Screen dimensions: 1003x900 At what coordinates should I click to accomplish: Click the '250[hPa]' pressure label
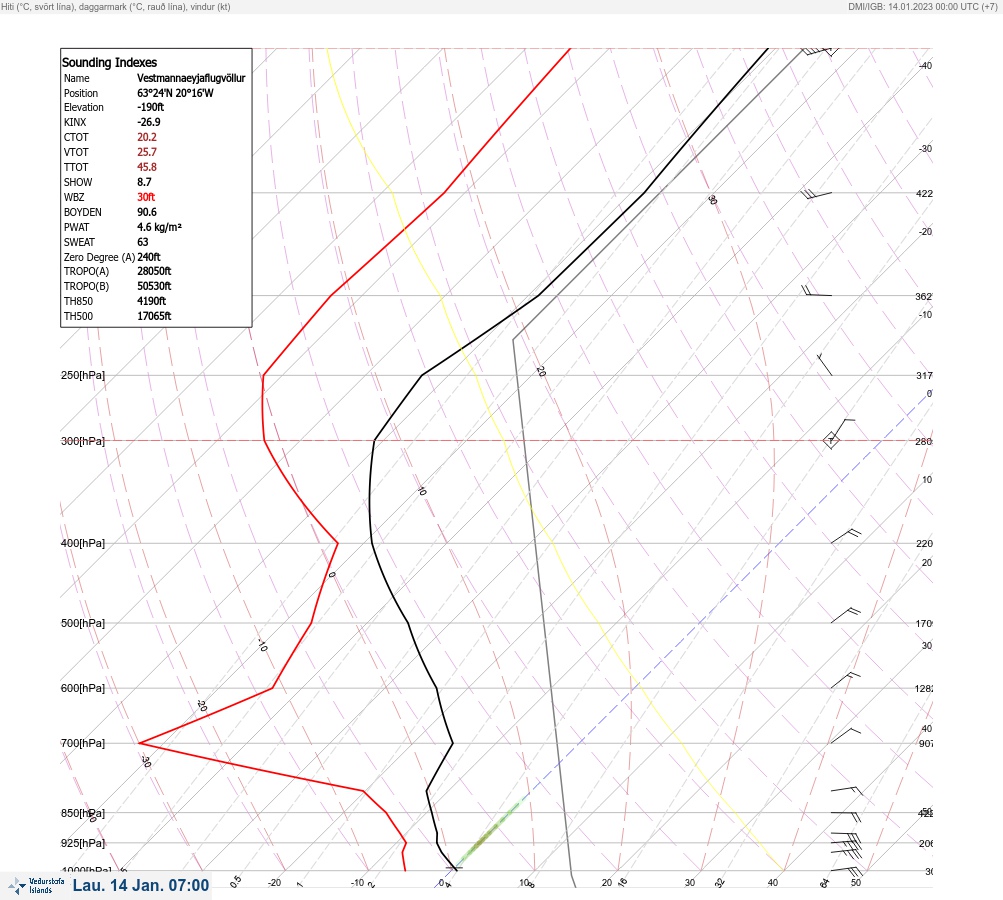coord(83,375)
